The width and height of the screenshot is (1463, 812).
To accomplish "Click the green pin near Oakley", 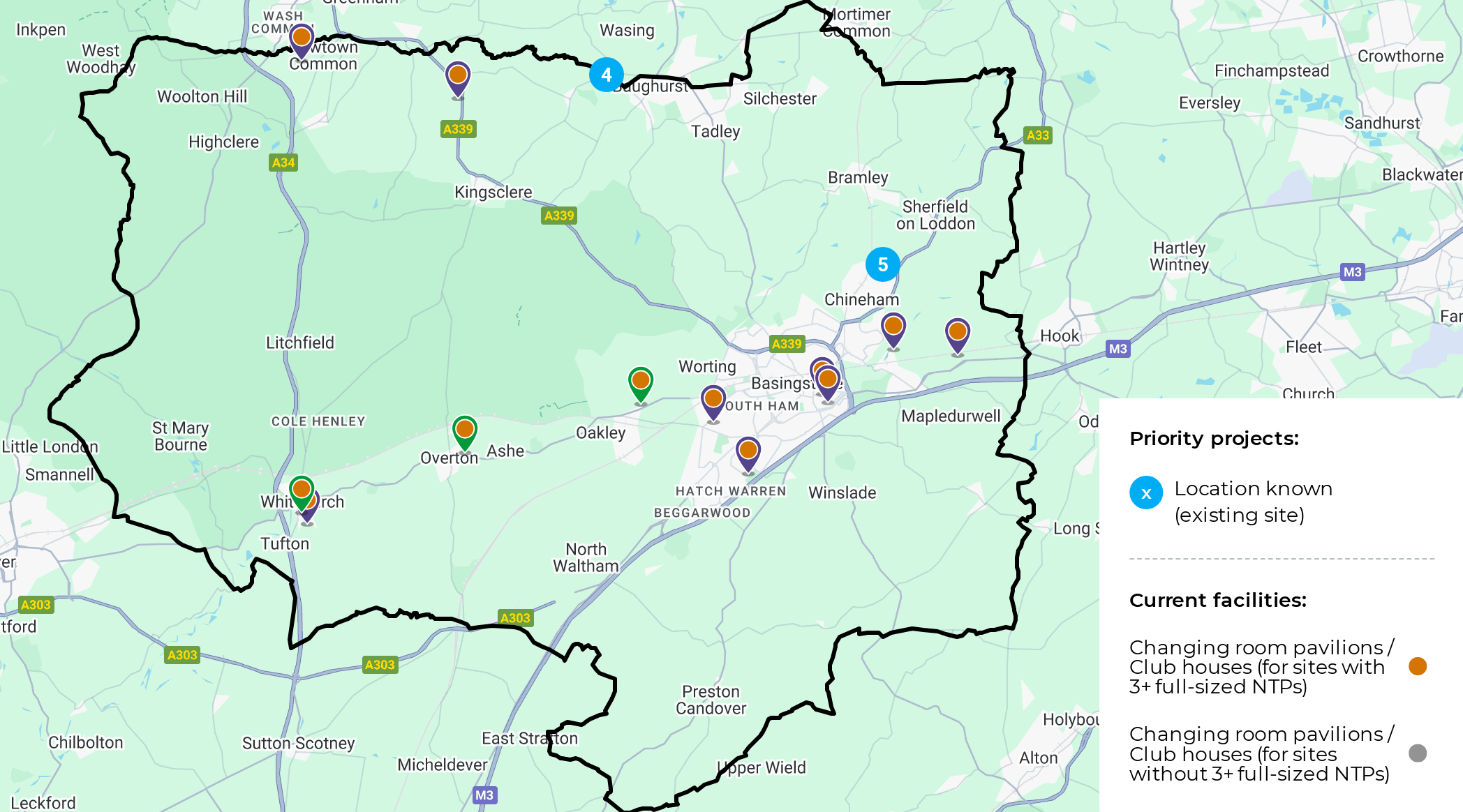I will tap(641, 386).
